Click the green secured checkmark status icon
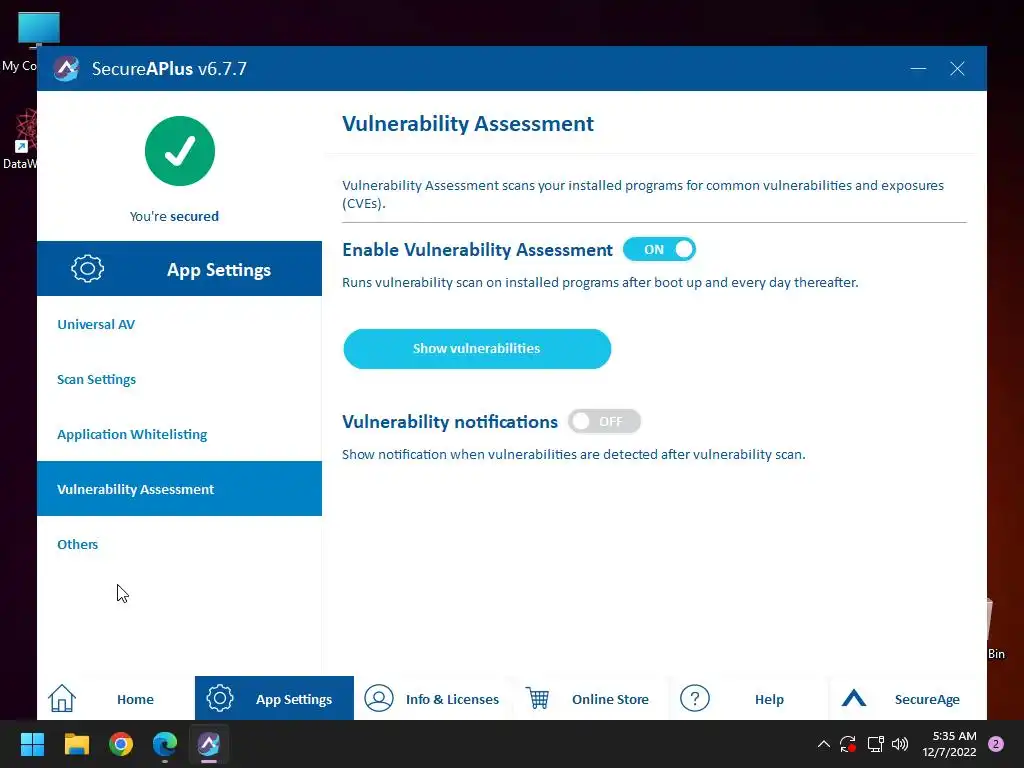 (x=180, y=151)
